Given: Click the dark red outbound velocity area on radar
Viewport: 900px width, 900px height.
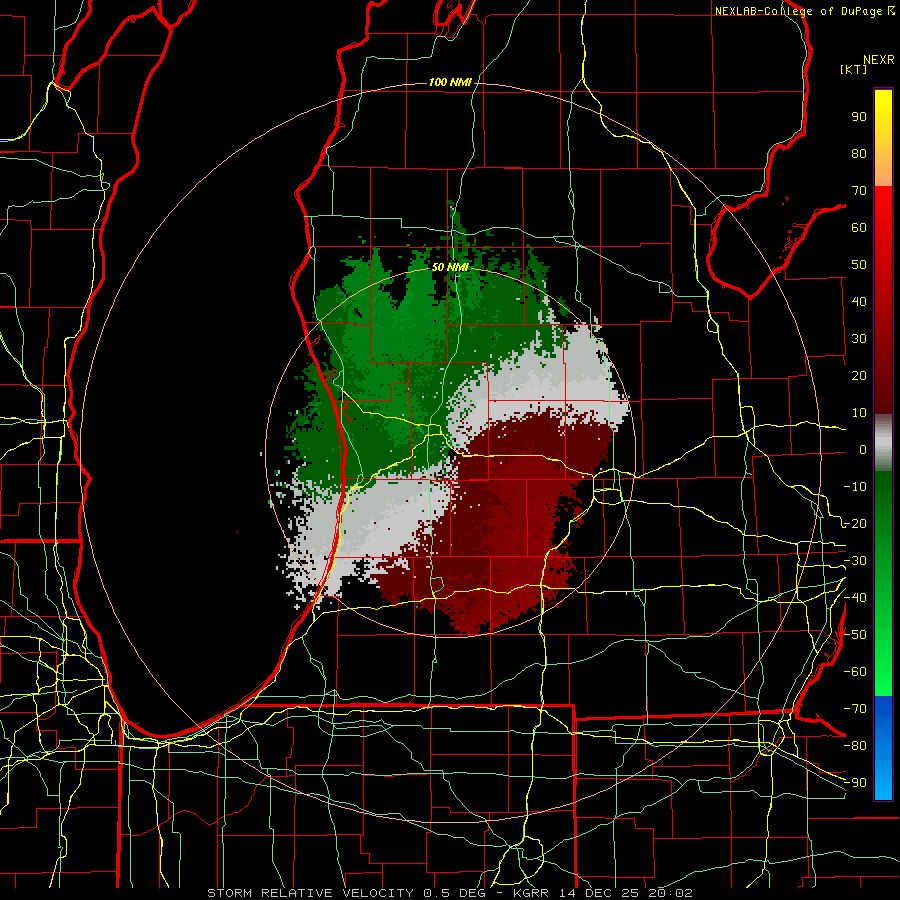Looking at the screenshot, I should 505,517.
